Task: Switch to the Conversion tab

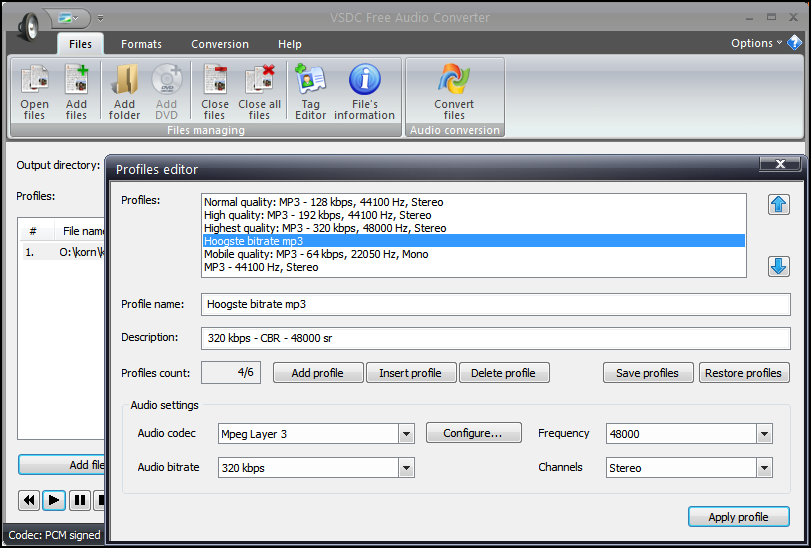Action: coord(220,44)
